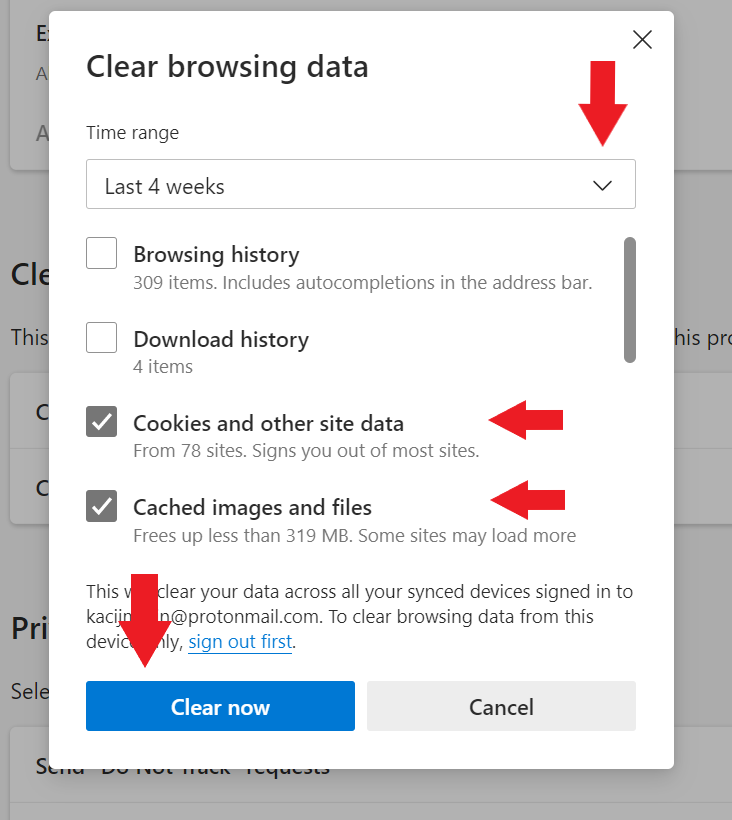Select the "Clear browsing data" dialog heading
The height and width of the screenshot is (820, 732).
click(x=227, y=66)
